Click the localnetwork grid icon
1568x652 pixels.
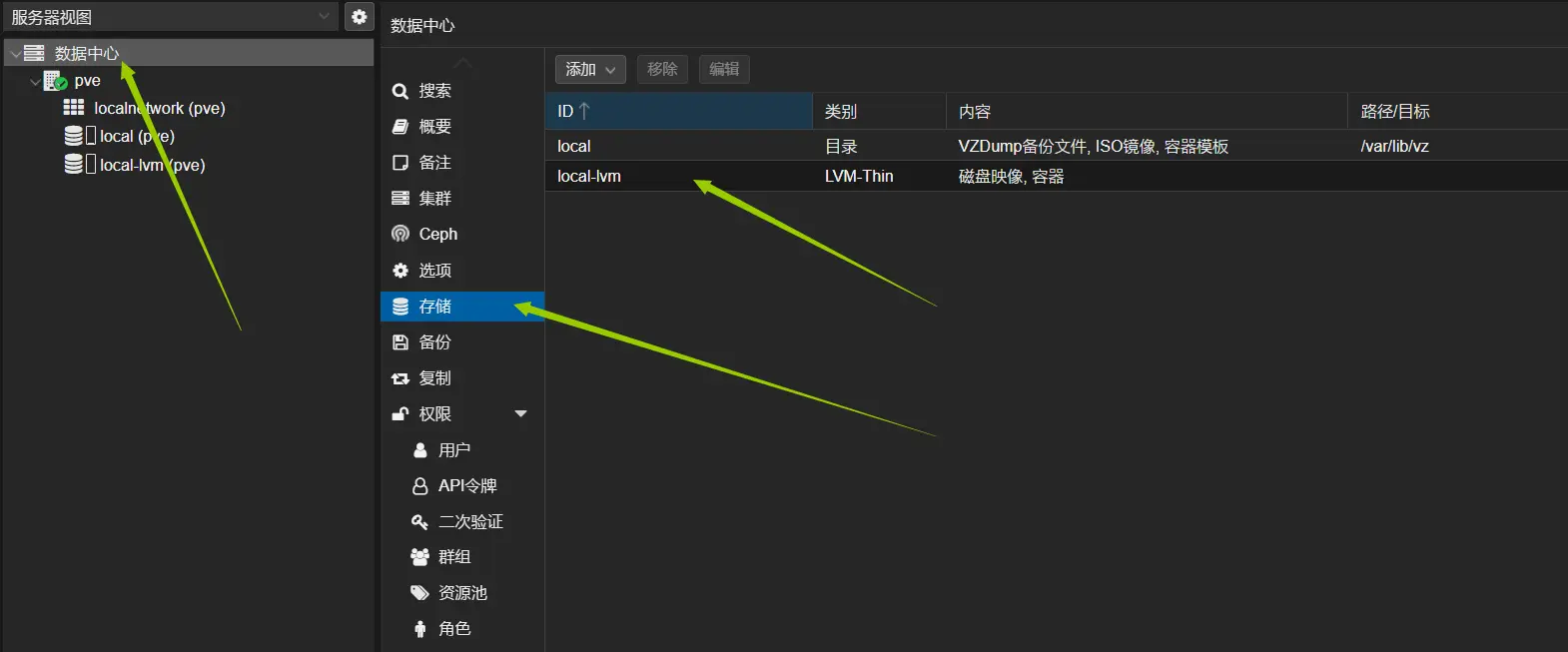click(74, 108)
